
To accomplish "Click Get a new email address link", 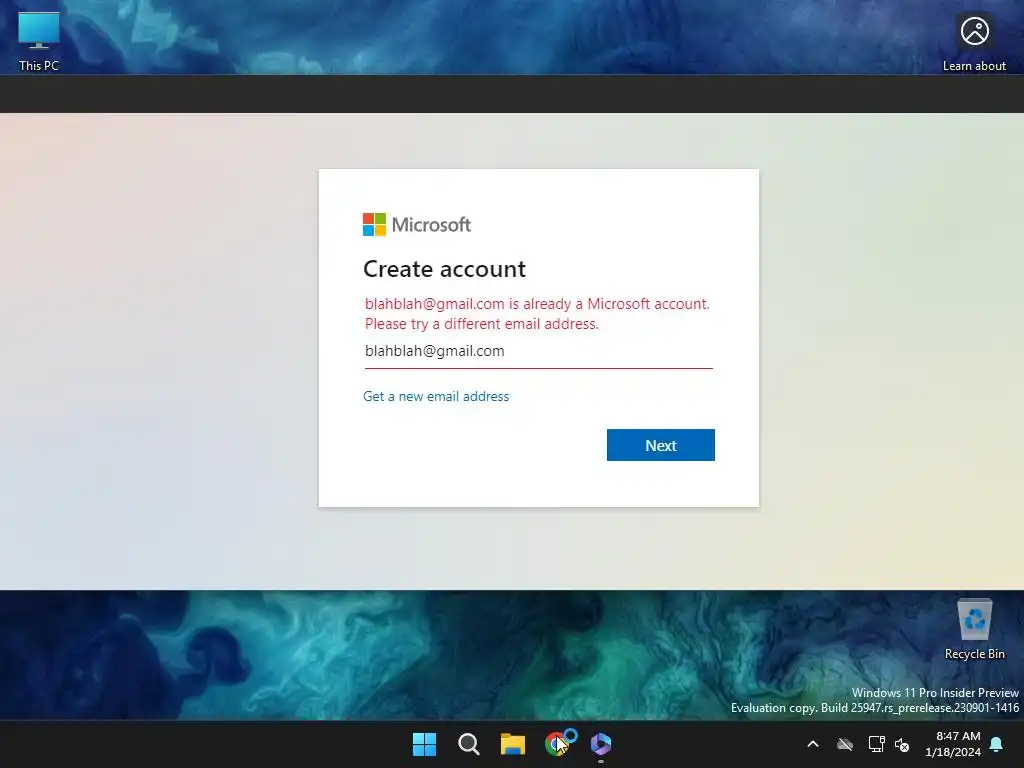I will 436,396.
